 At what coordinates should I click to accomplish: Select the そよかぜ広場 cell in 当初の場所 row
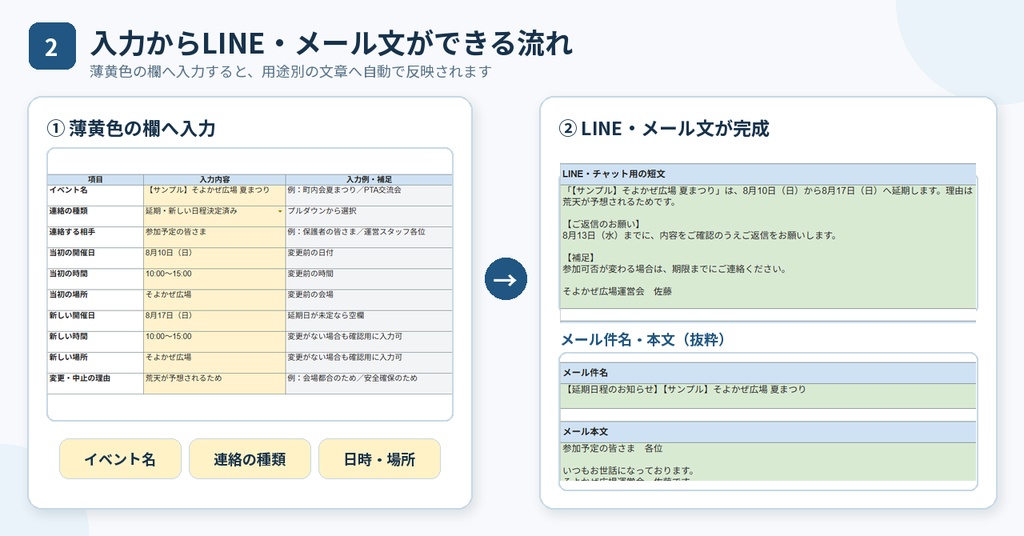point(214,300)
